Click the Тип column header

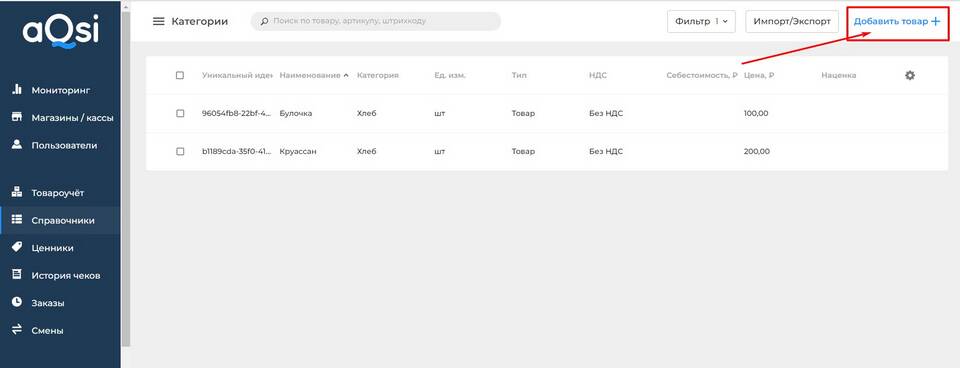pos(519,75)
